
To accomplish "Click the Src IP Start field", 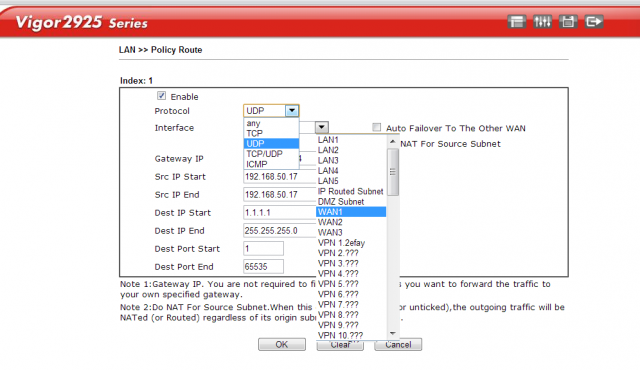I will click(280, 177).
